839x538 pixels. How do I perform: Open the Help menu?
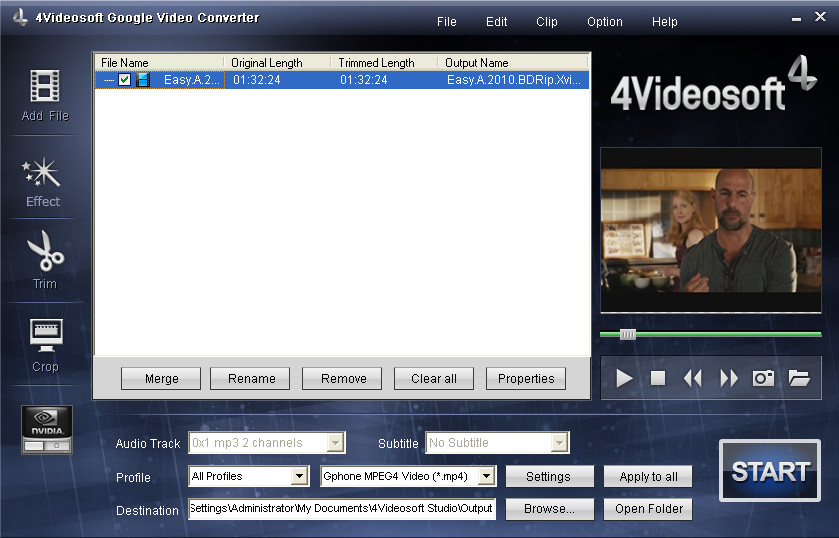(665, 22)
